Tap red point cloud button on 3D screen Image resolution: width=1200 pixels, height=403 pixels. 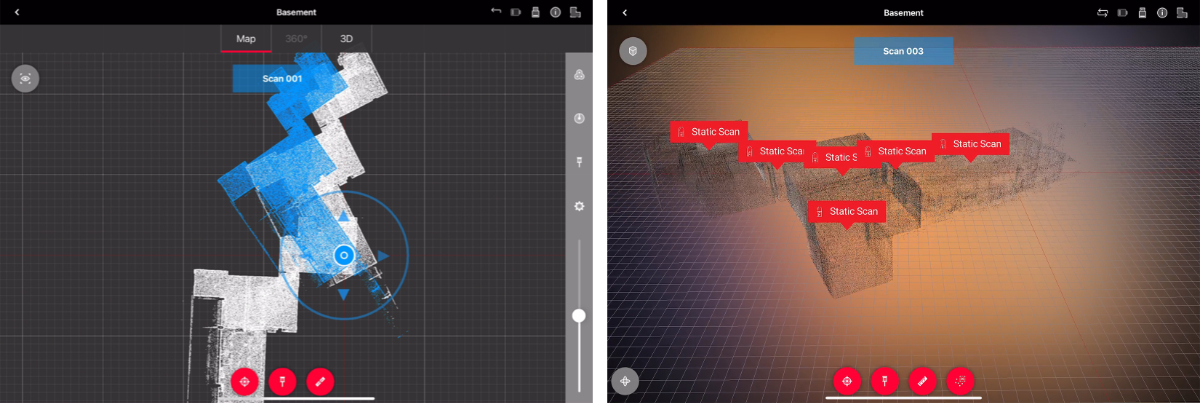960,381
